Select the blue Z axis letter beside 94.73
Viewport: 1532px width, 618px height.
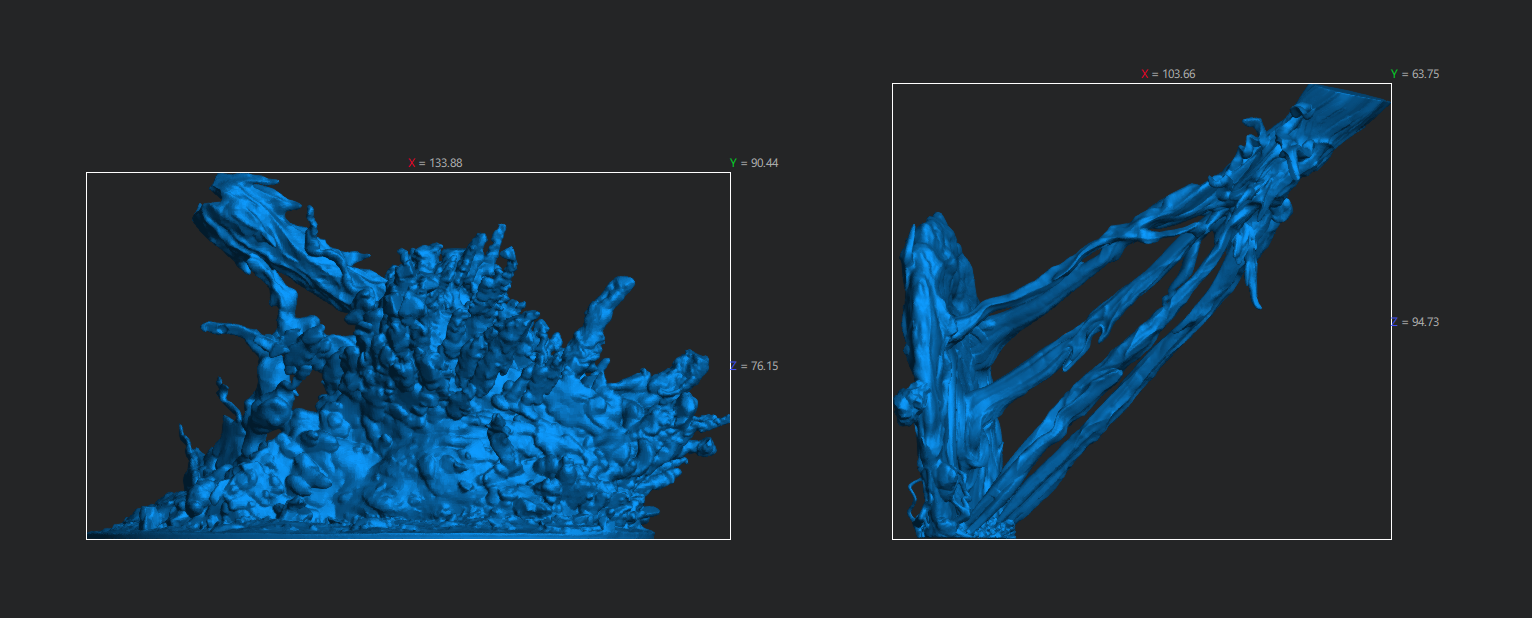tap(1394, 322)
